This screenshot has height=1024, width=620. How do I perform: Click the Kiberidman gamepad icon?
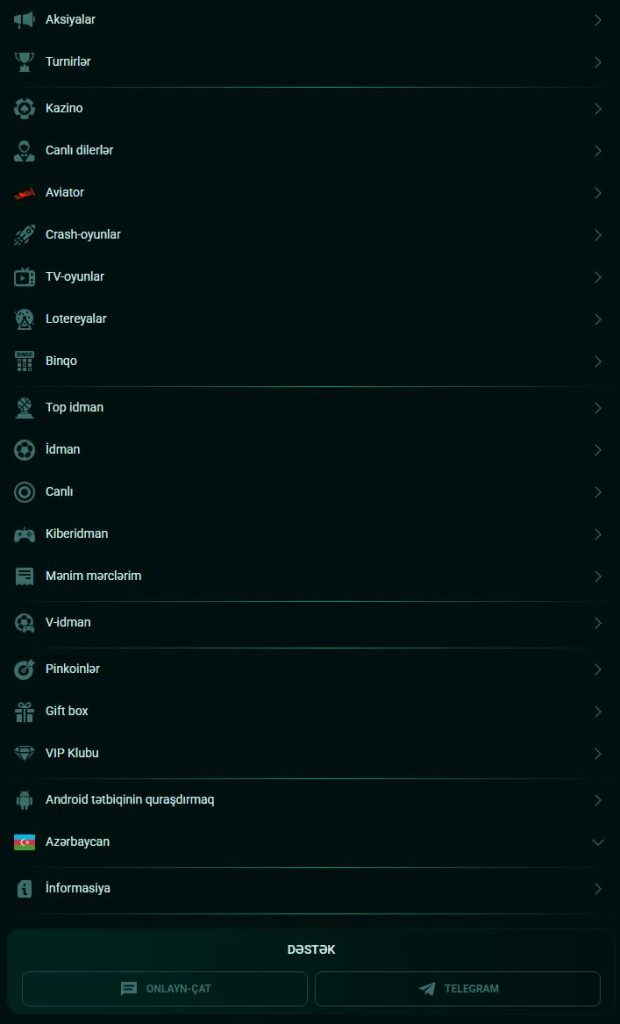[x=24, y=534]
